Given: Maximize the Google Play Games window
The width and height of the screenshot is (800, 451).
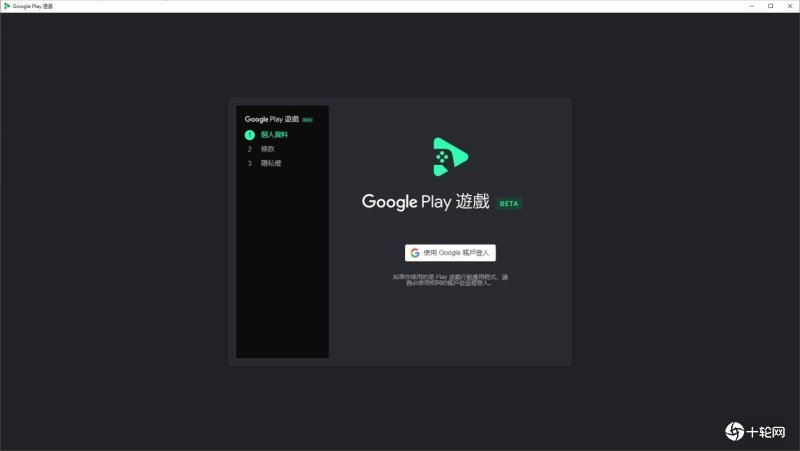Looking at the screenshot, I should click(770, 6).
